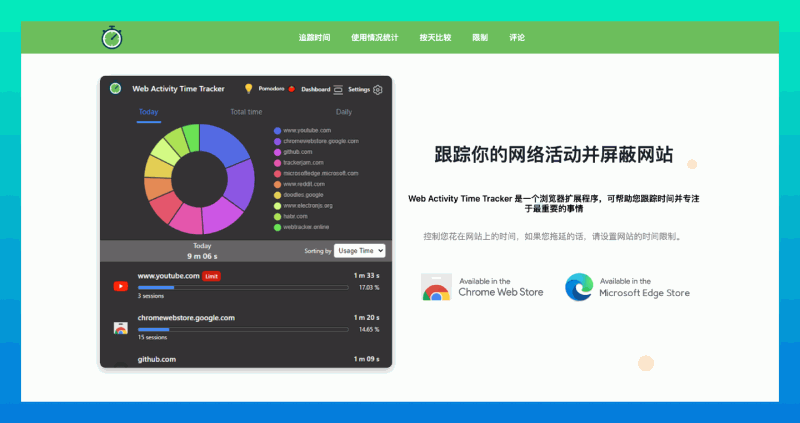The width and height of the screenshot is (800, 423).
Task: Click the red Limit badge on youtube.com
Action: pyautogui.click(x=211, y=276)
